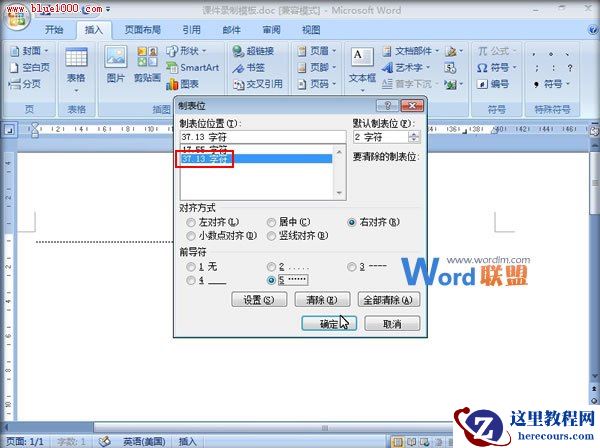This screenshot has width=600, height=448.
Task: Insert a text box (文本框)
Action: click(362, 69)
